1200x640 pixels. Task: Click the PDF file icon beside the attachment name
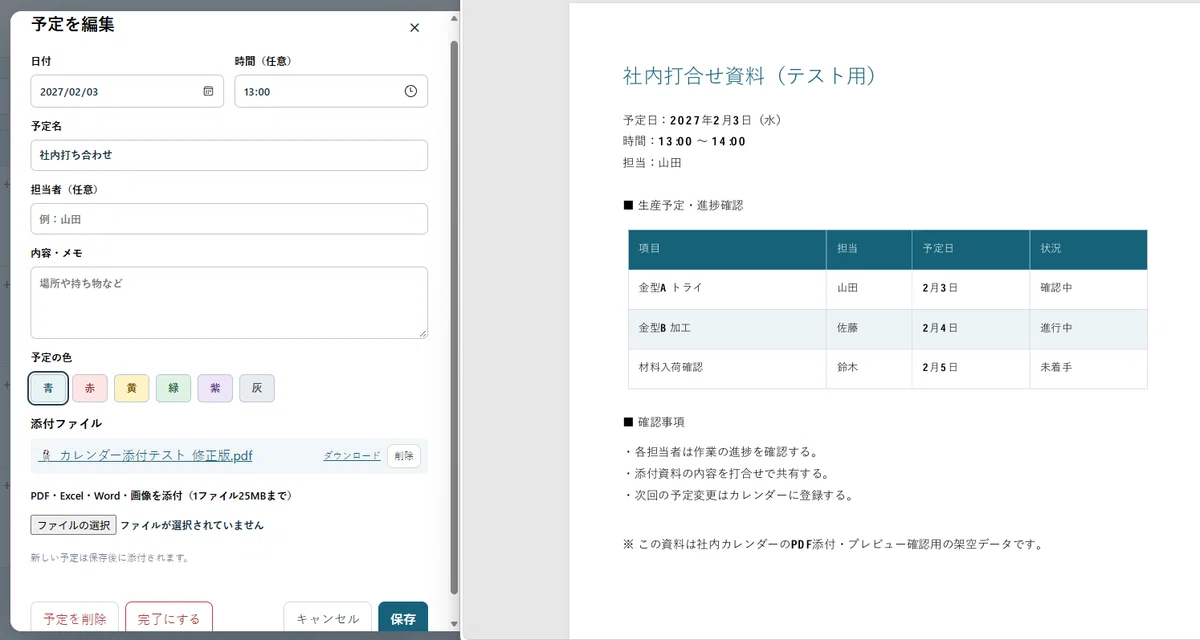point(45,456)
